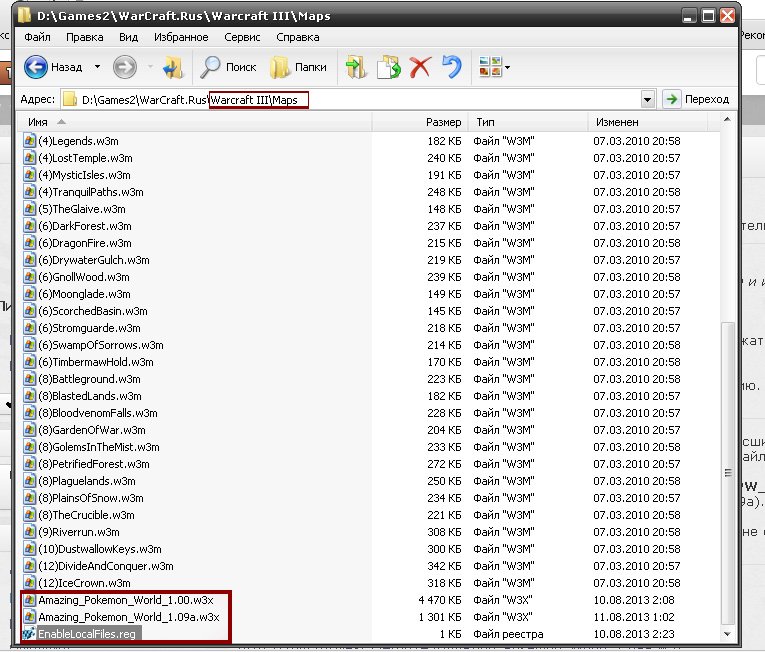
Task: Sort by Размер column header
Action: [420, 122]
